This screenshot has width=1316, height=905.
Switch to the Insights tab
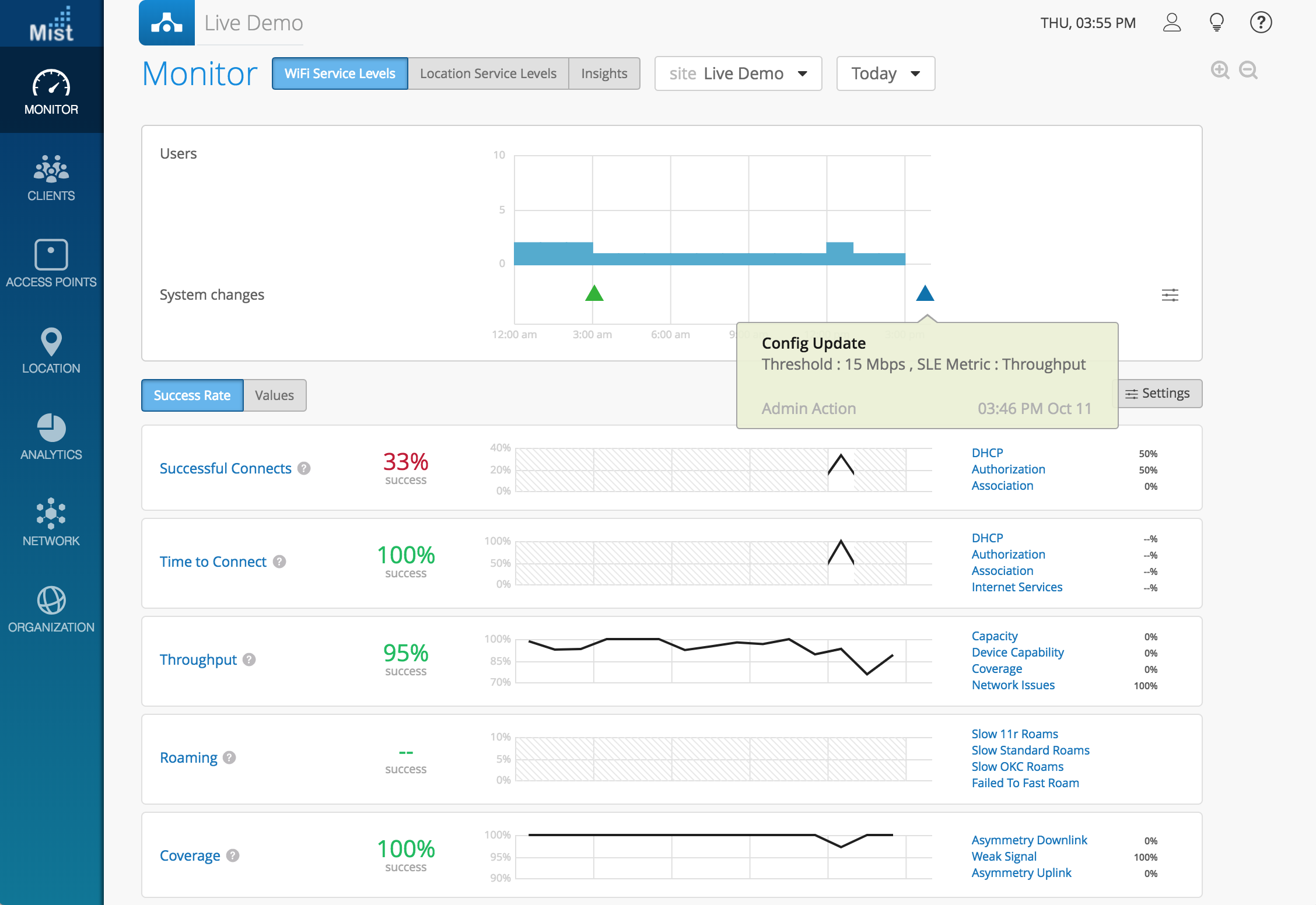pos(604,73)
